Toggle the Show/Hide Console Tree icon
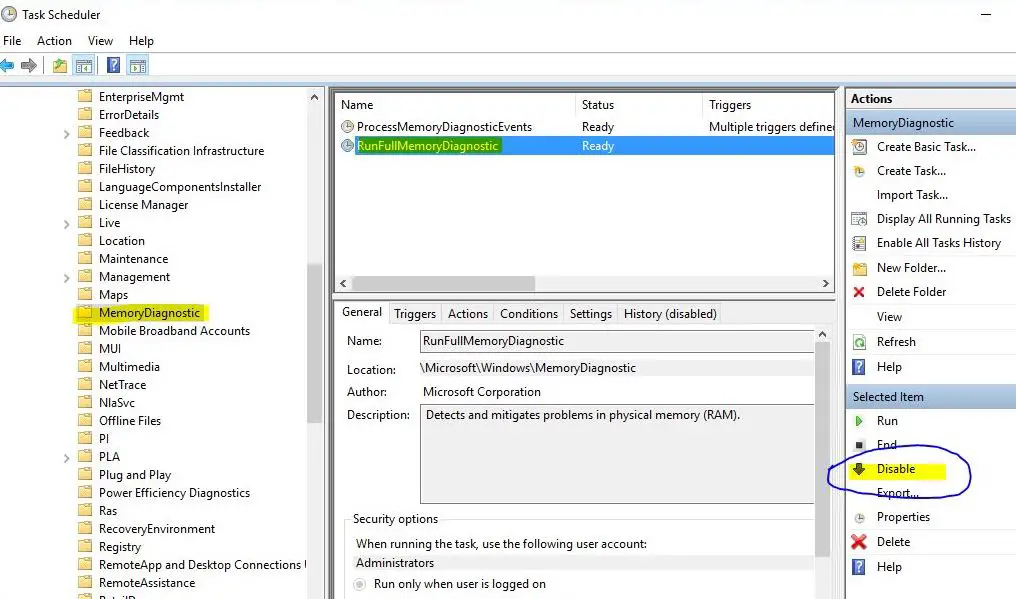Screen dimensions: 1016x599 [84, 65]
